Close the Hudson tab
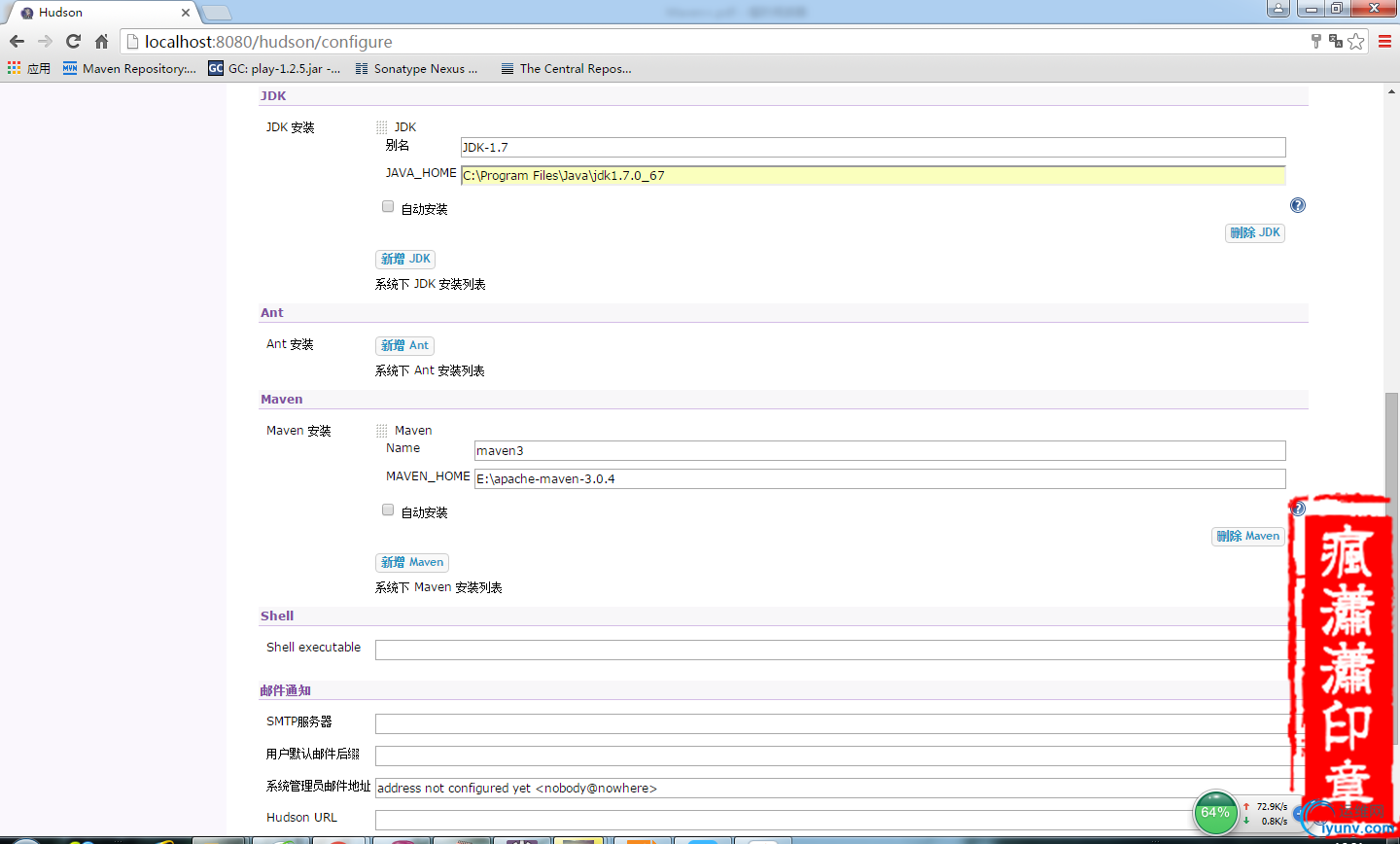The image size is (1400, 844). (186, 13)
